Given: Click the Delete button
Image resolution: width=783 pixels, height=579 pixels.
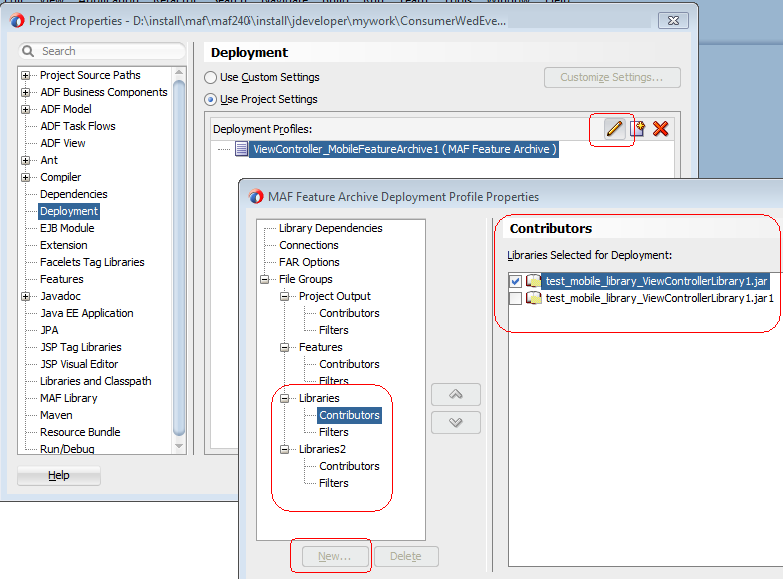Looking at the screenshot, I should point(405,556).
